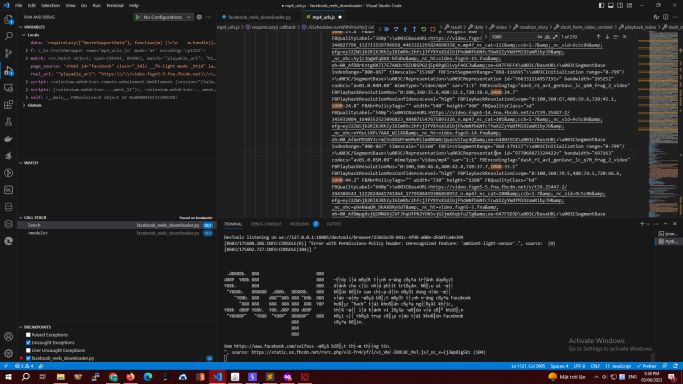The height and width of the screenshot is (384, 683).
Task: Click Ln 1121 cursor position in status bar
Action: point(528,366)
